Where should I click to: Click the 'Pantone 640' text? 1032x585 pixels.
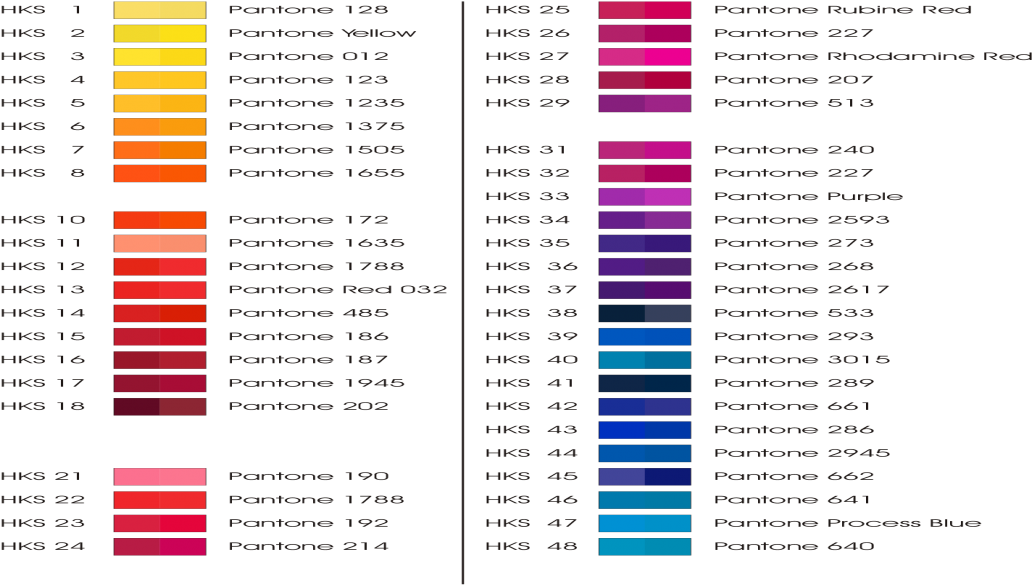tap(794, 546)
